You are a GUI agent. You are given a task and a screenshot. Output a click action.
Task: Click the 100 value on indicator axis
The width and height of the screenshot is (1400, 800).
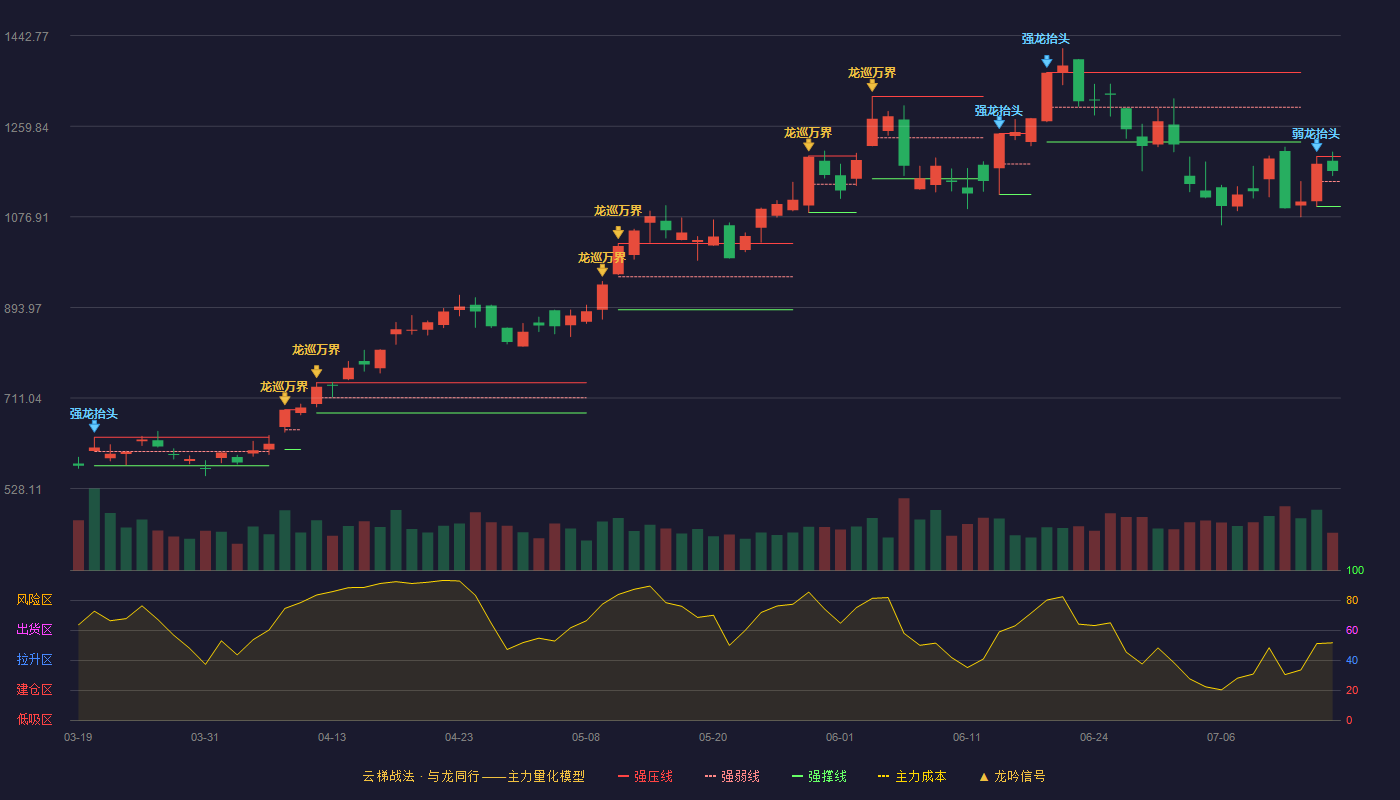pyautogui.click(x=1355, y=571)
